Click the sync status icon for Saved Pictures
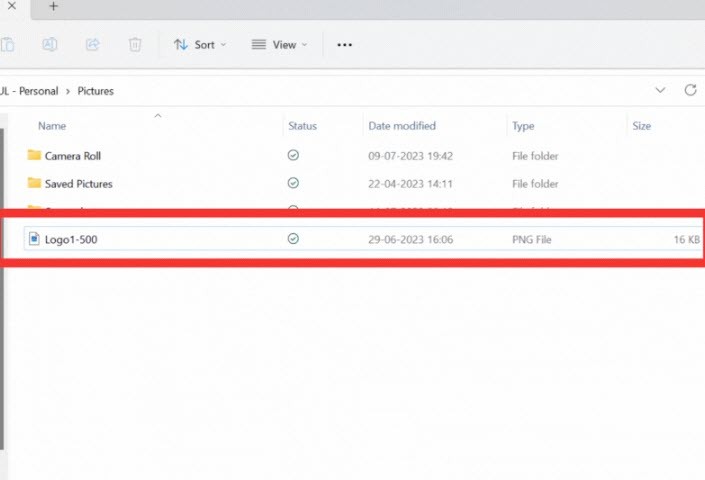705x480 pixels. 293,183
